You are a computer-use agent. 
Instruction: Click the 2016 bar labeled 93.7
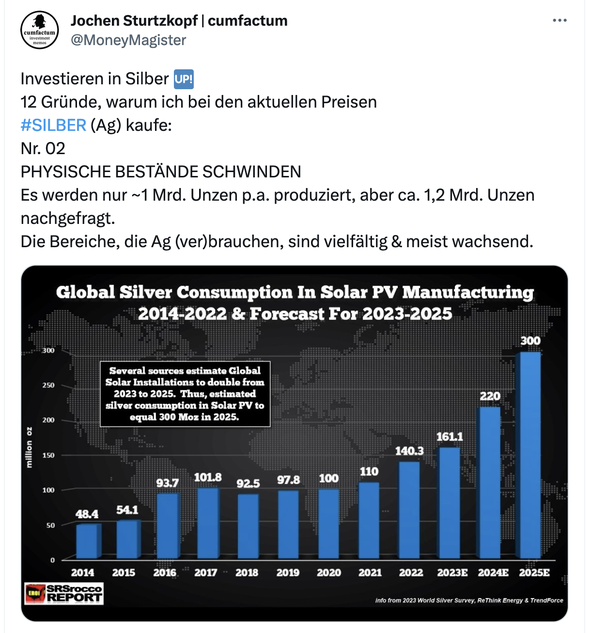(x=168, y=526)
